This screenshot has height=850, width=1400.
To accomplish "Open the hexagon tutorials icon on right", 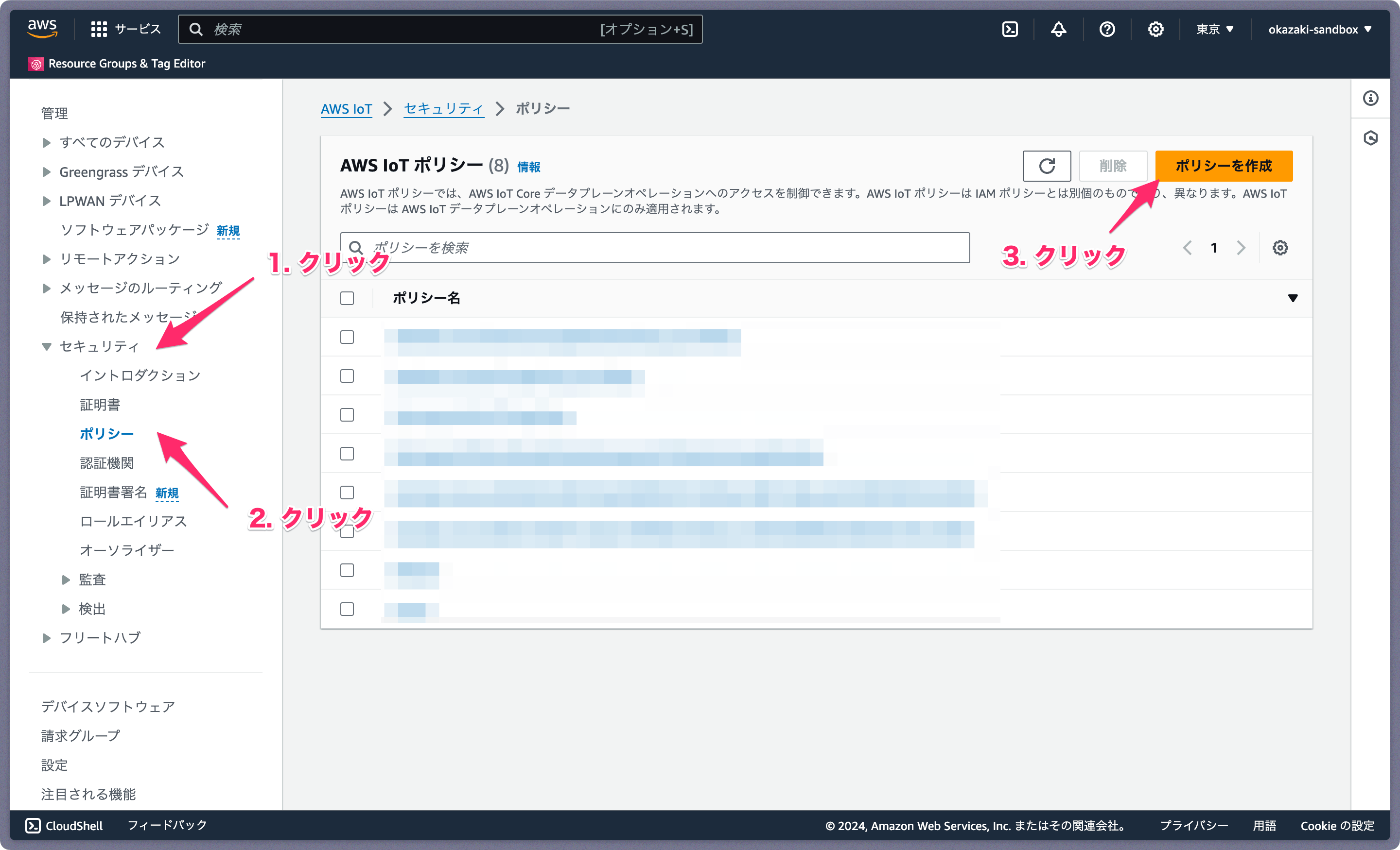I will pyautogui.click(x=1371, y=138).
